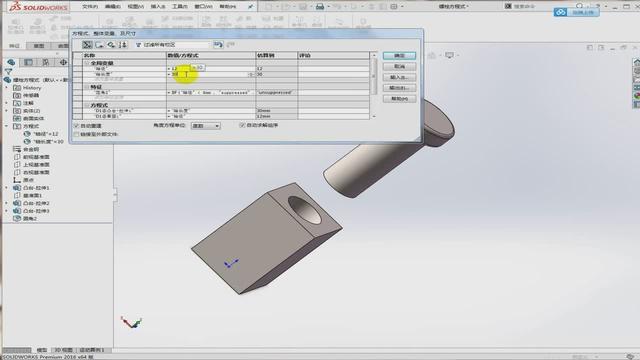Collapse the Global Variables section in dialog

[x=87, y=63]
